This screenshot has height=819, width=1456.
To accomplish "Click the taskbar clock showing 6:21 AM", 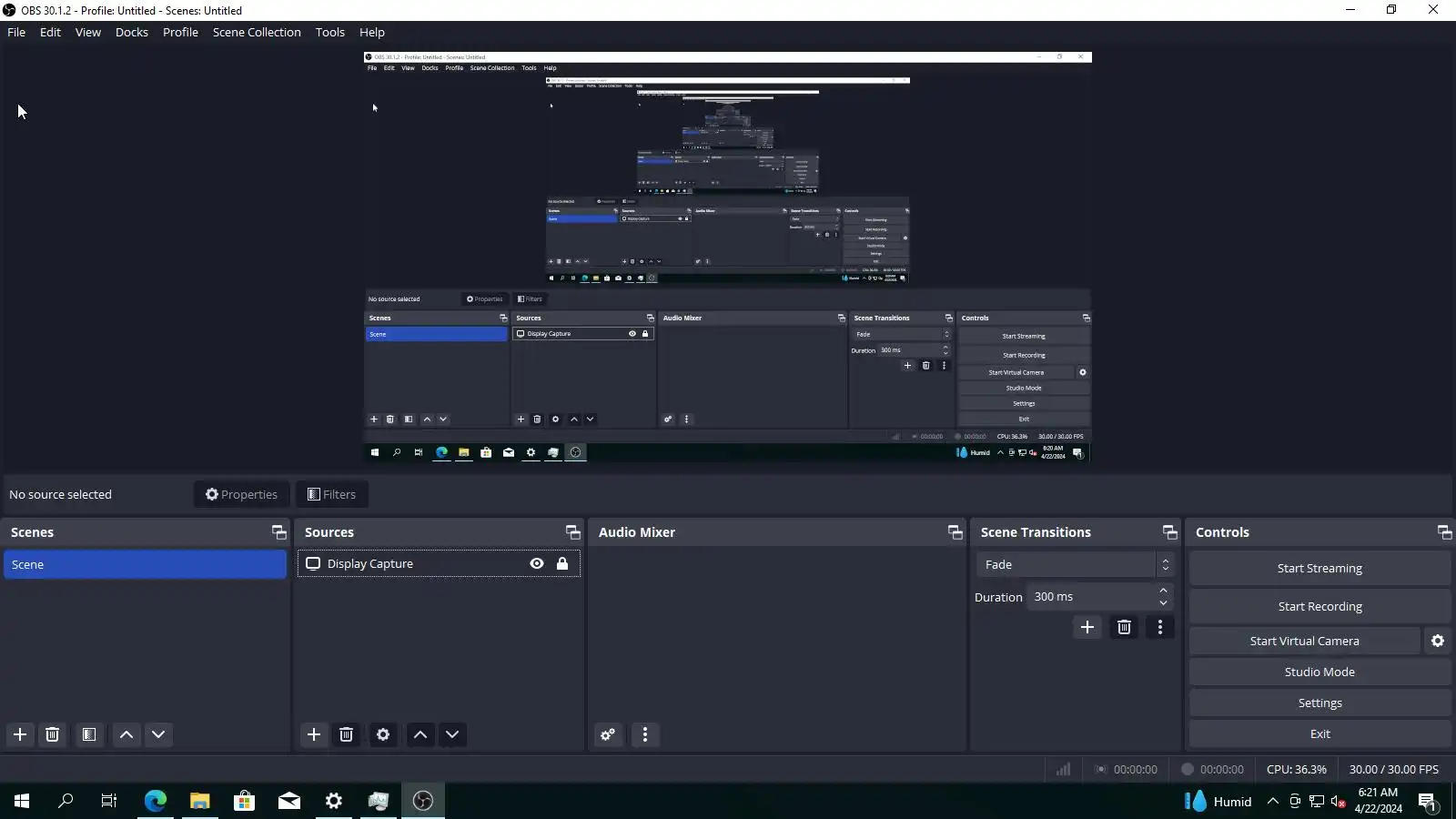I will pyautogui.click(x=1378, y=801).
